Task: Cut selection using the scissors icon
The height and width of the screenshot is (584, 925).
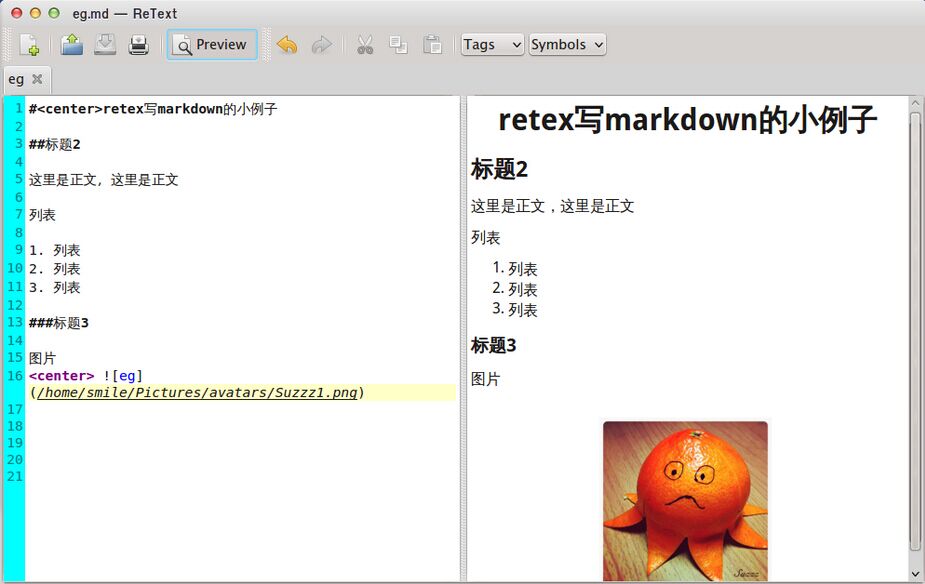Action: 365,45
